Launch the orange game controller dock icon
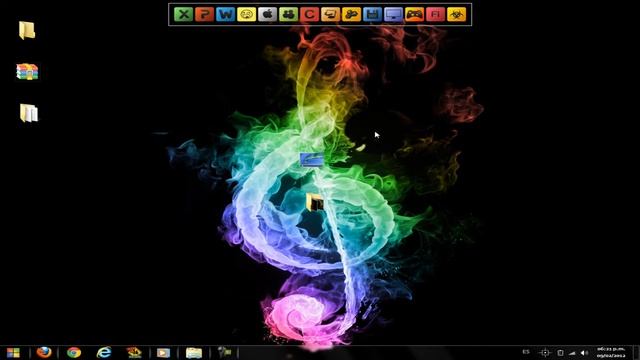640x360 pixels. (414, 14)
